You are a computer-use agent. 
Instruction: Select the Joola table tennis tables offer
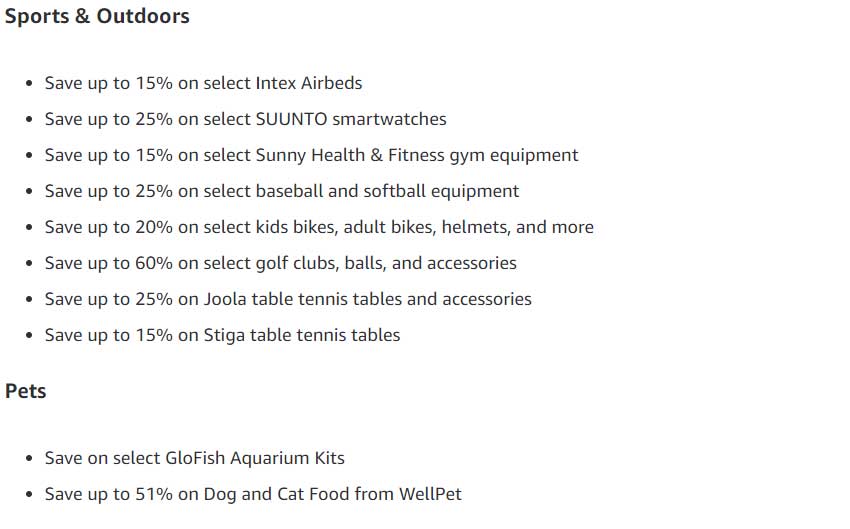pos(288,299)
